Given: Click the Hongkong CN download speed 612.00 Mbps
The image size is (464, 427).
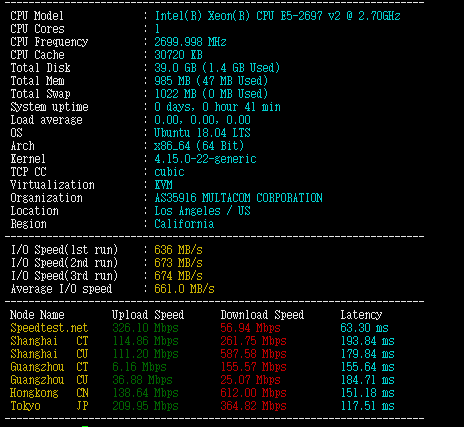Looking at the screenshot, I should click(253, 393).
